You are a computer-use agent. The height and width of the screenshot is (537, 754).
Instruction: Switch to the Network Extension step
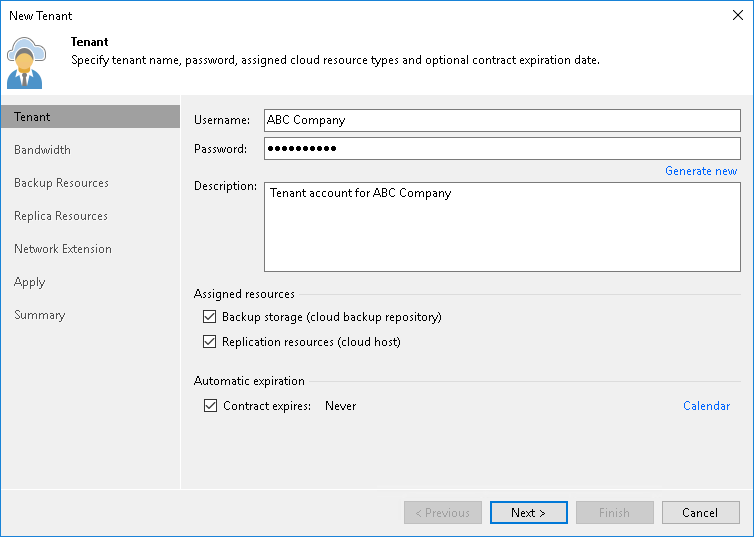tap(63, 249)
